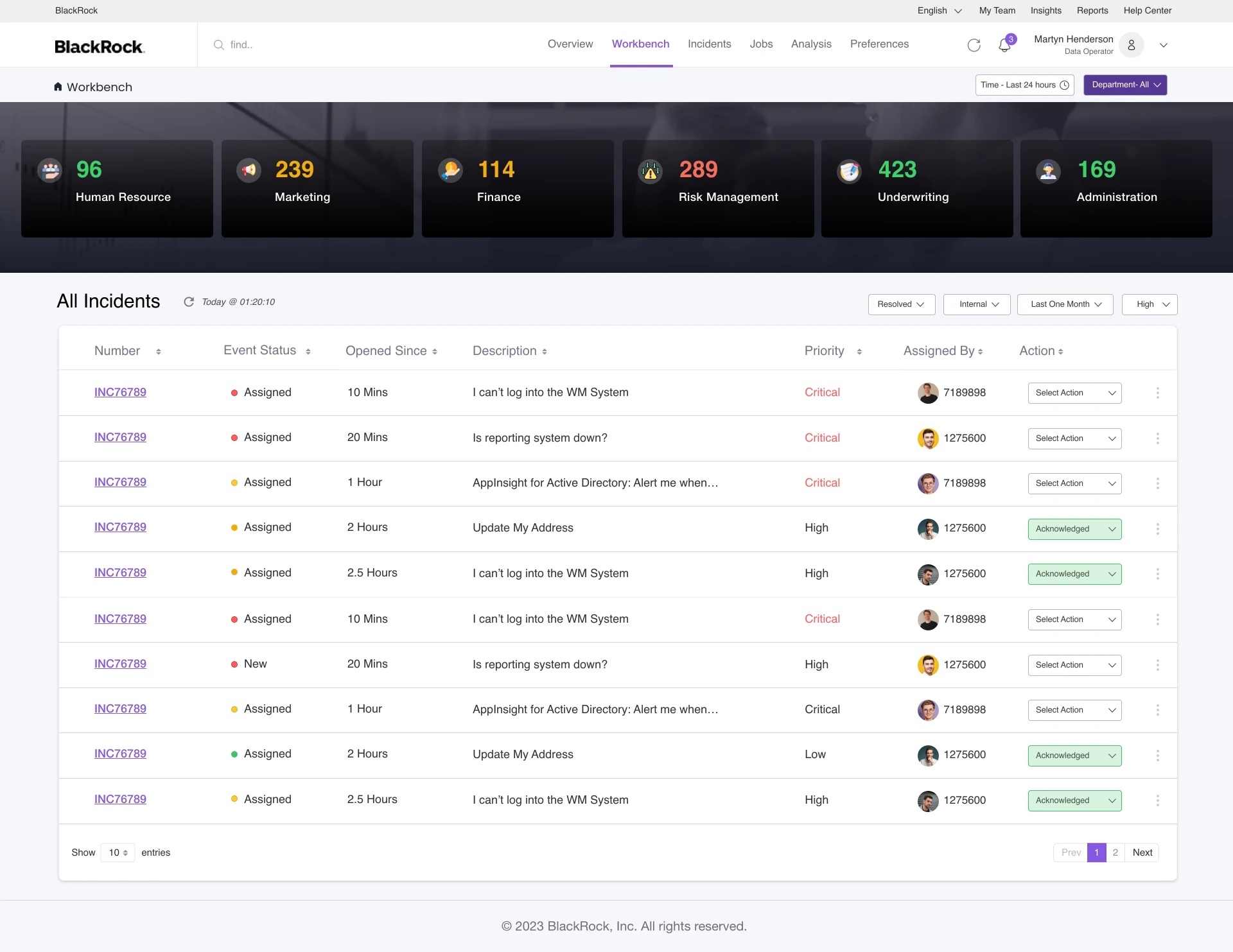
Task: Open the Jobs tab
Action: pos(761,44)
